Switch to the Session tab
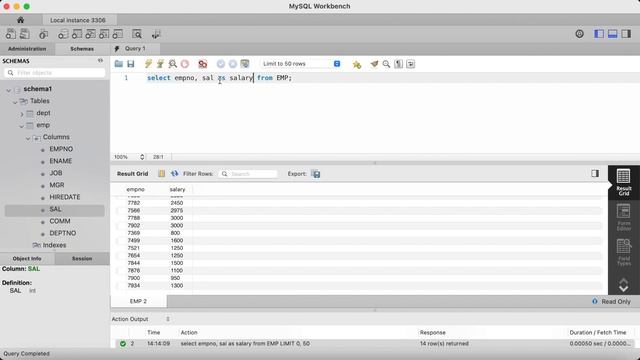The height and width of the screenshot is (360, 640). coord(82,258)
